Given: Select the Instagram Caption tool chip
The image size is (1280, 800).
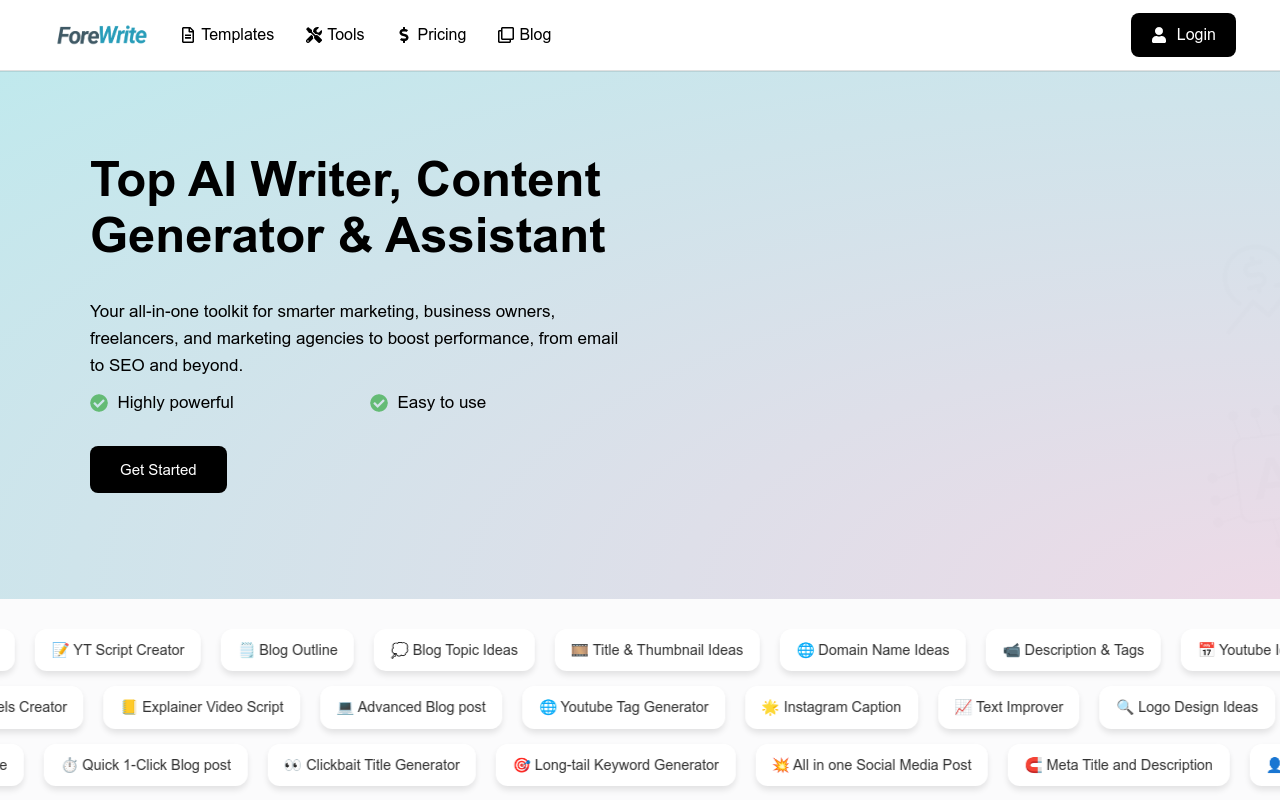Looking at the screenshot, I should (x=832, y=707).
